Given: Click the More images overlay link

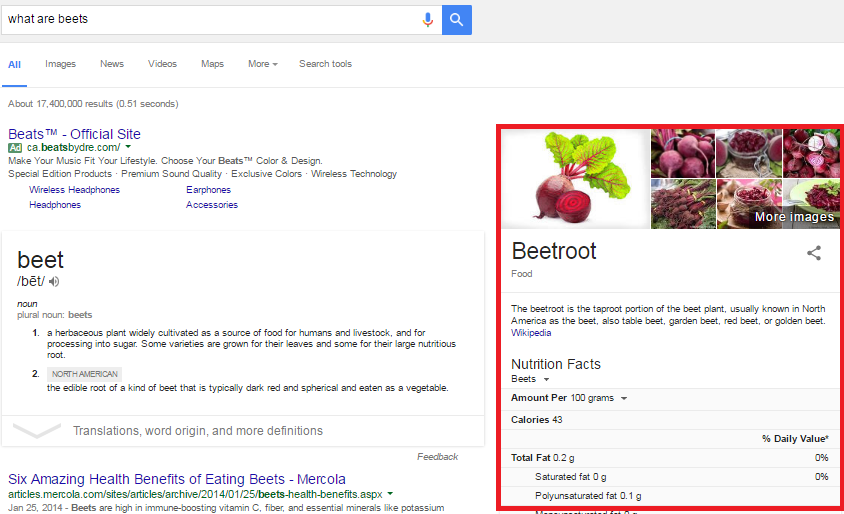Looking at the screenshot, I should [x=794, y=217].
